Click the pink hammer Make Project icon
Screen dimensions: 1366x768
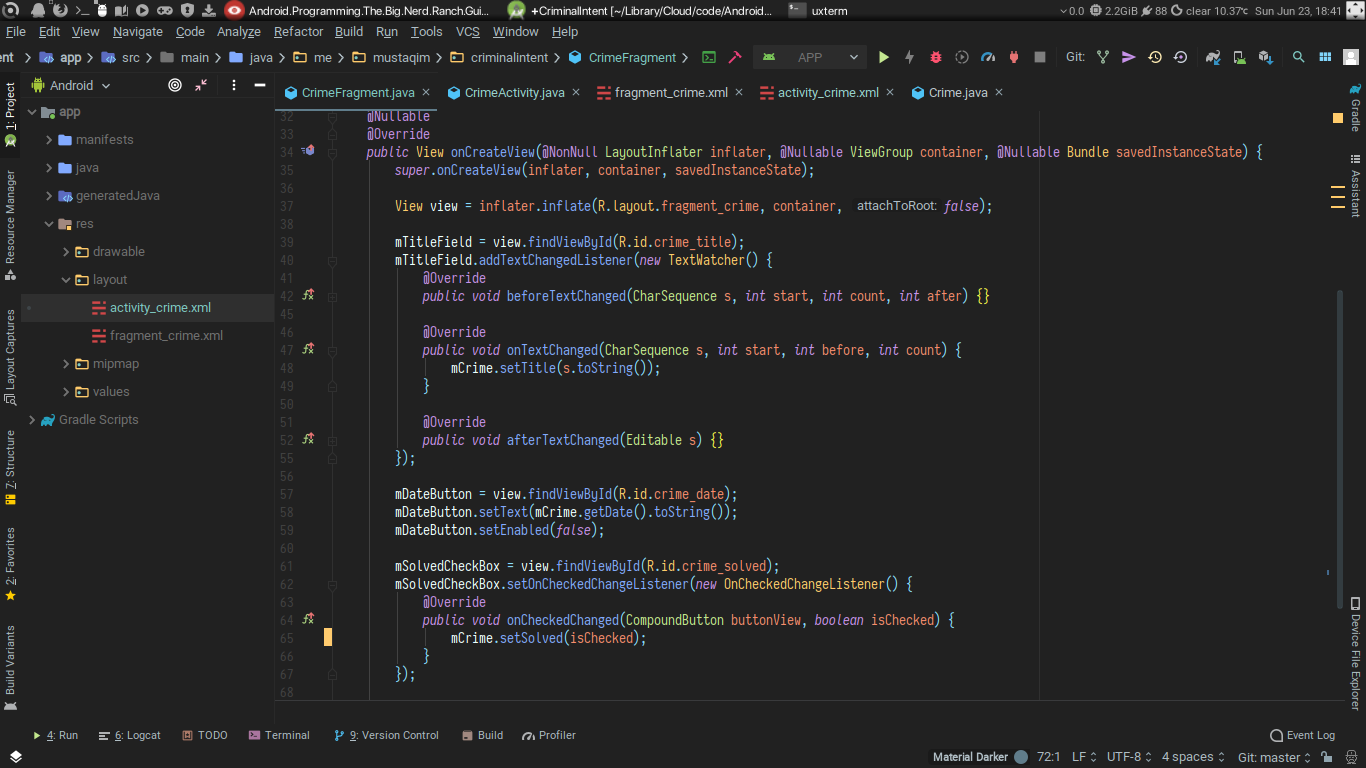[x=735, y=58]
